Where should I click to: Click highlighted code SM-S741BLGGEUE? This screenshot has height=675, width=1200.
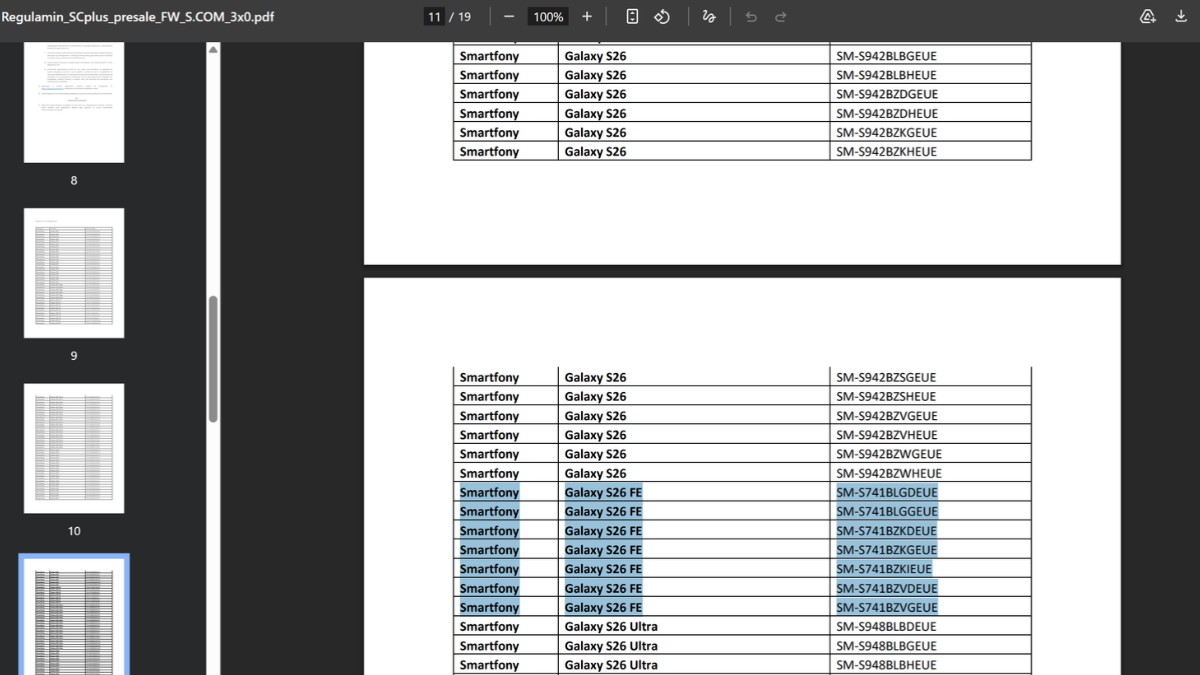(886, 511)
